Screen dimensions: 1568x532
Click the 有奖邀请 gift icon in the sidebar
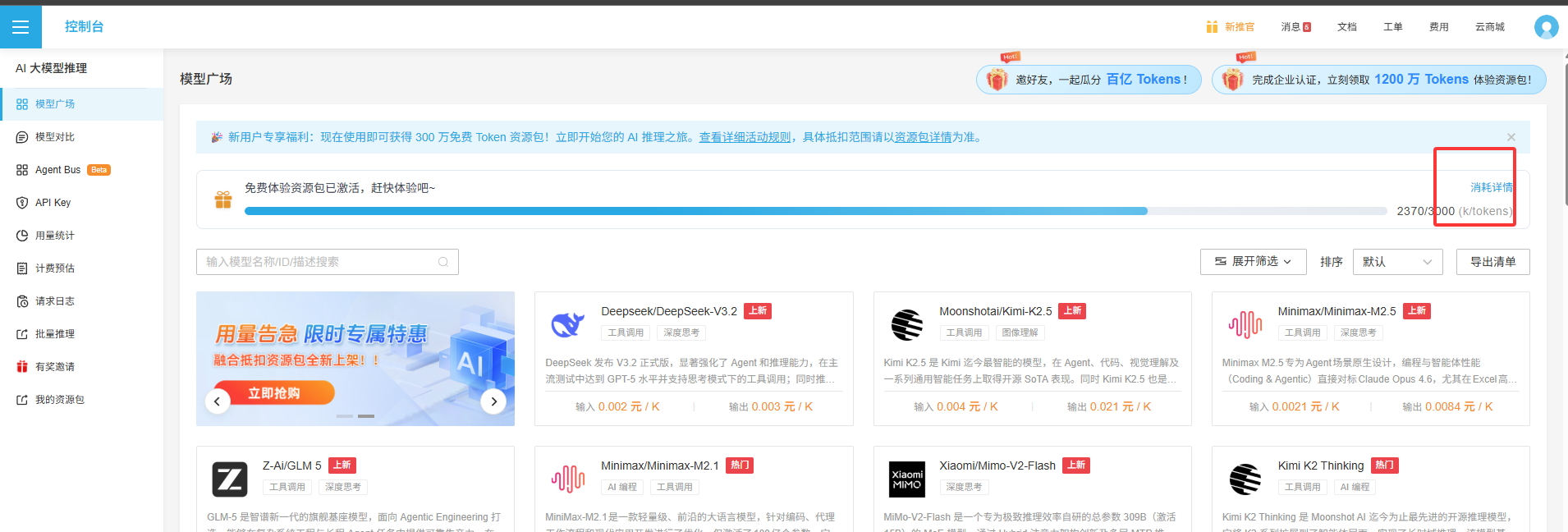tap(22, 367)
